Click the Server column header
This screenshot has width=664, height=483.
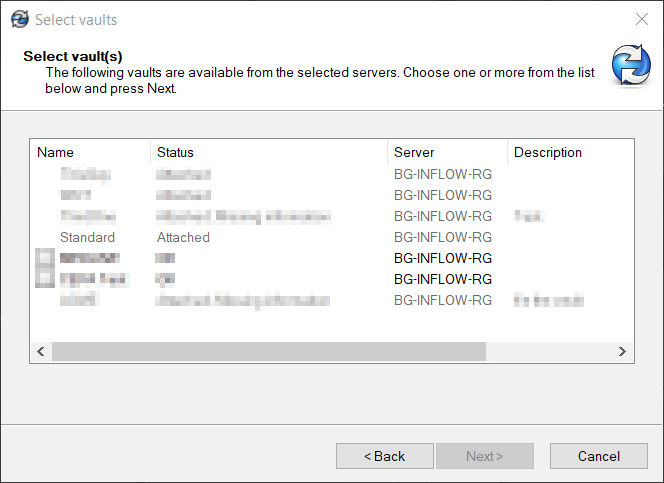pos(447,152)
